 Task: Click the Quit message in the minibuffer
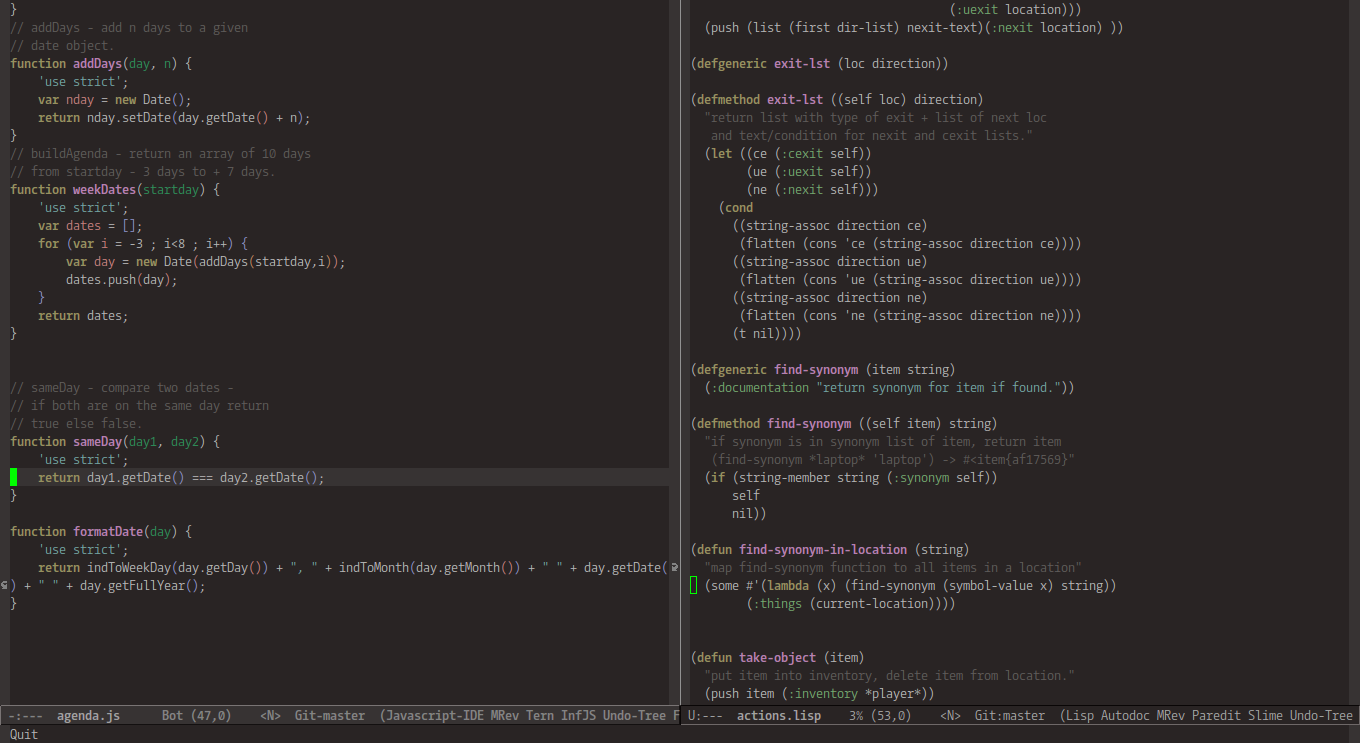point(24,734)
